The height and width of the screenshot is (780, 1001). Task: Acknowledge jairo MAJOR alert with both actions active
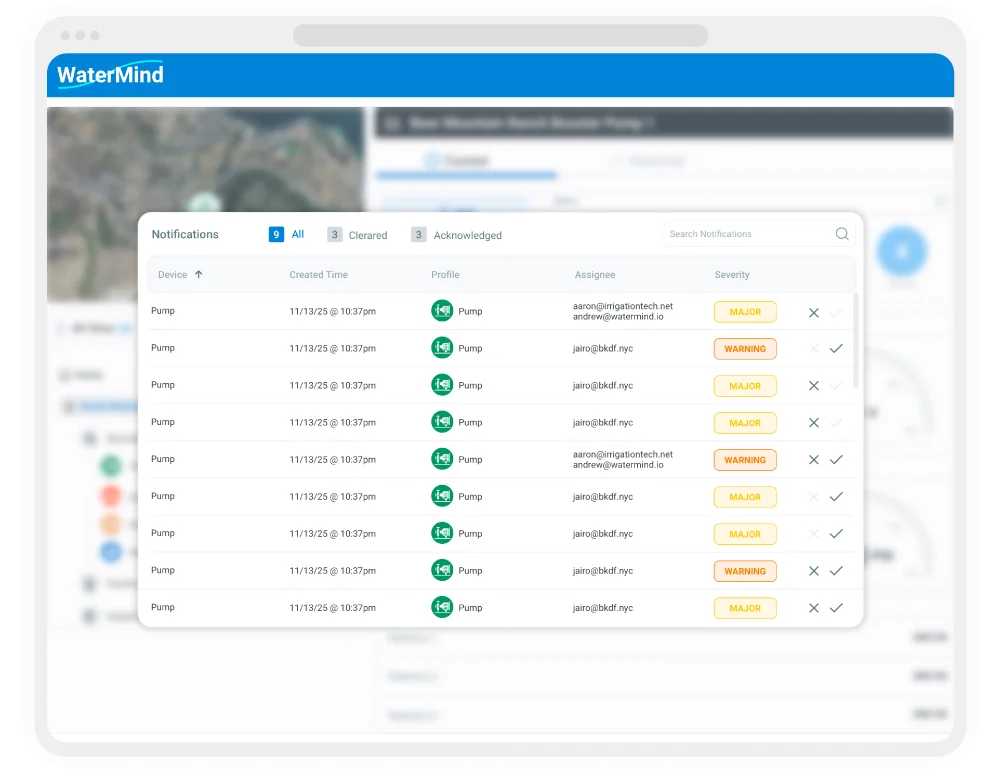[836, 608]
